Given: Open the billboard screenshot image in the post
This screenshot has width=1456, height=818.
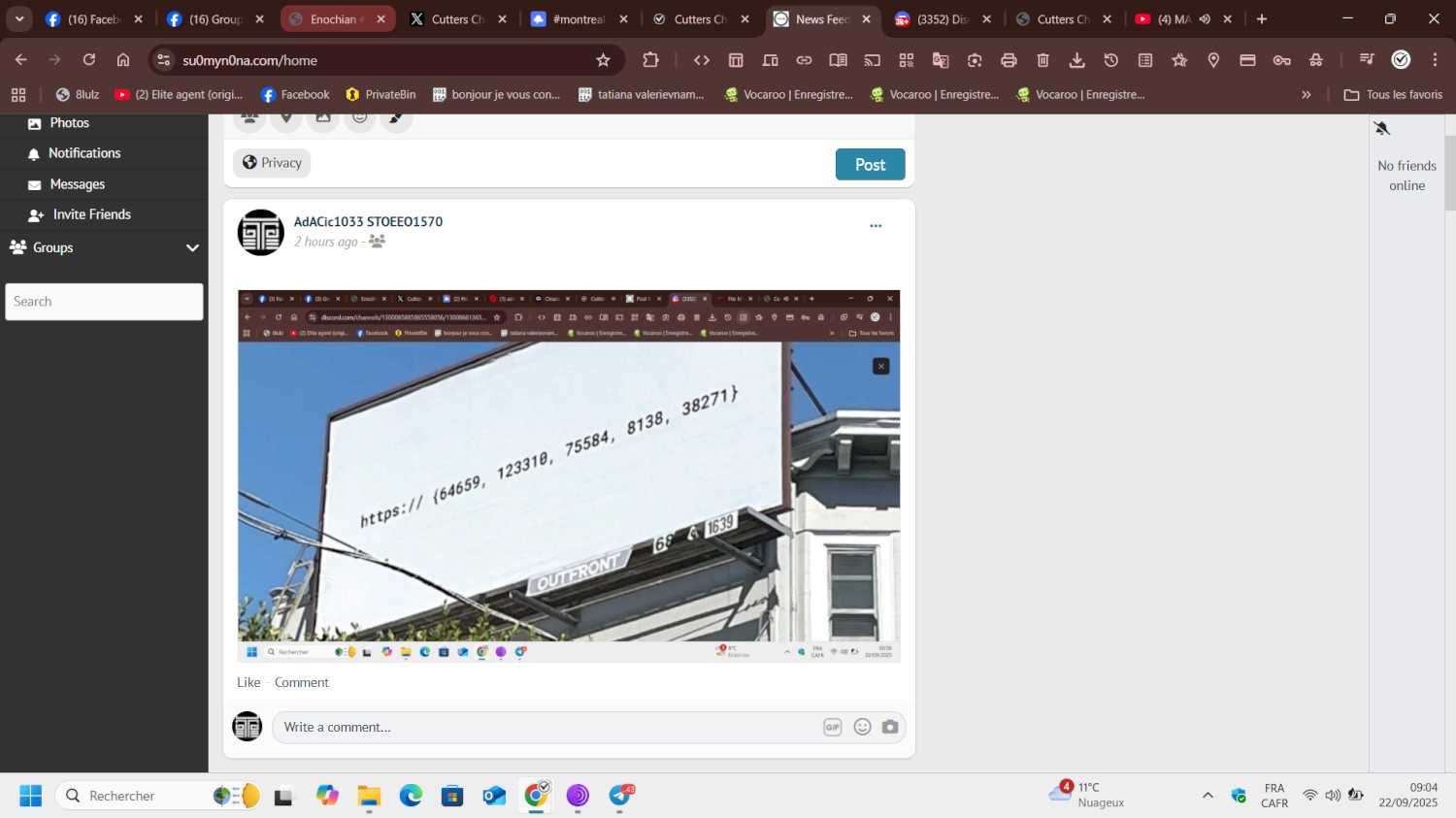Looking at the screenshot, I should tap(569, 475).
